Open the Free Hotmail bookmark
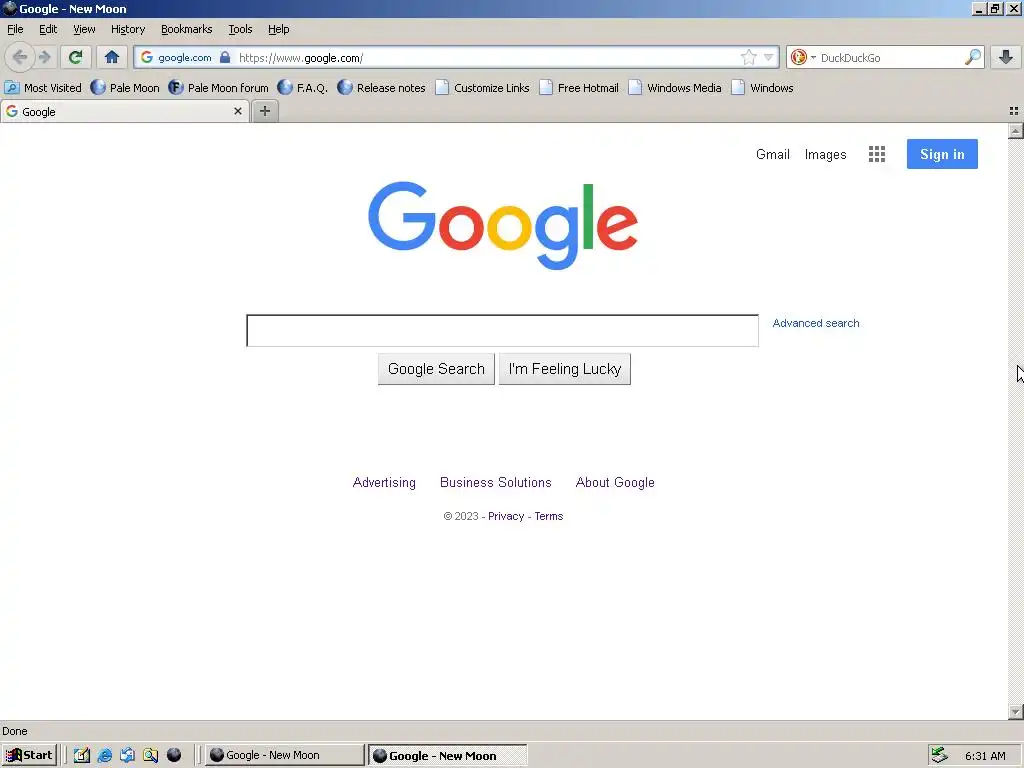The height and width of the screenshot is (768, 1024). (x=579, y=88)
